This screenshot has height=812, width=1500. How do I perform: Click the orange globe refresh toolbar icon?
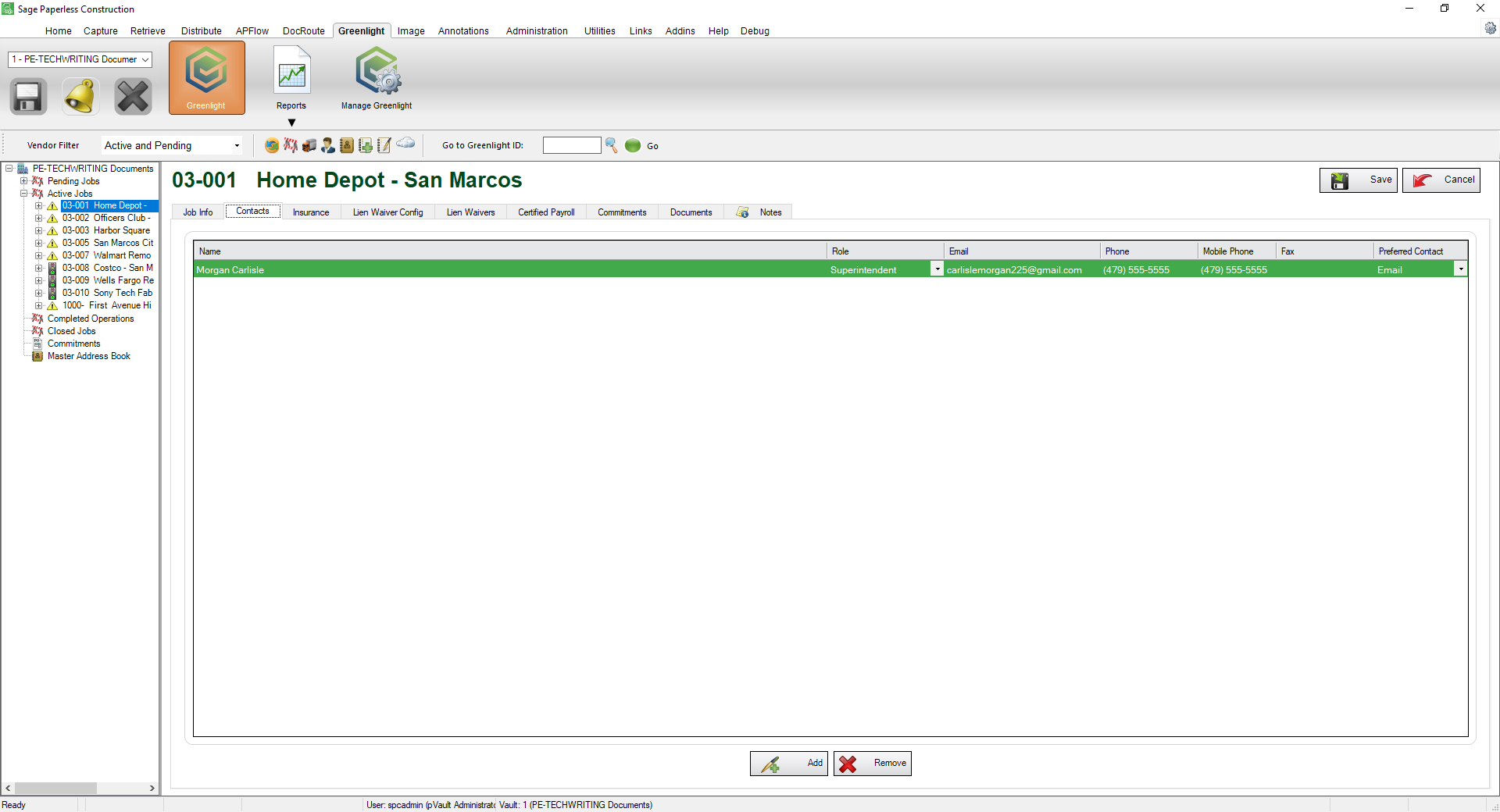pos(272,145)
